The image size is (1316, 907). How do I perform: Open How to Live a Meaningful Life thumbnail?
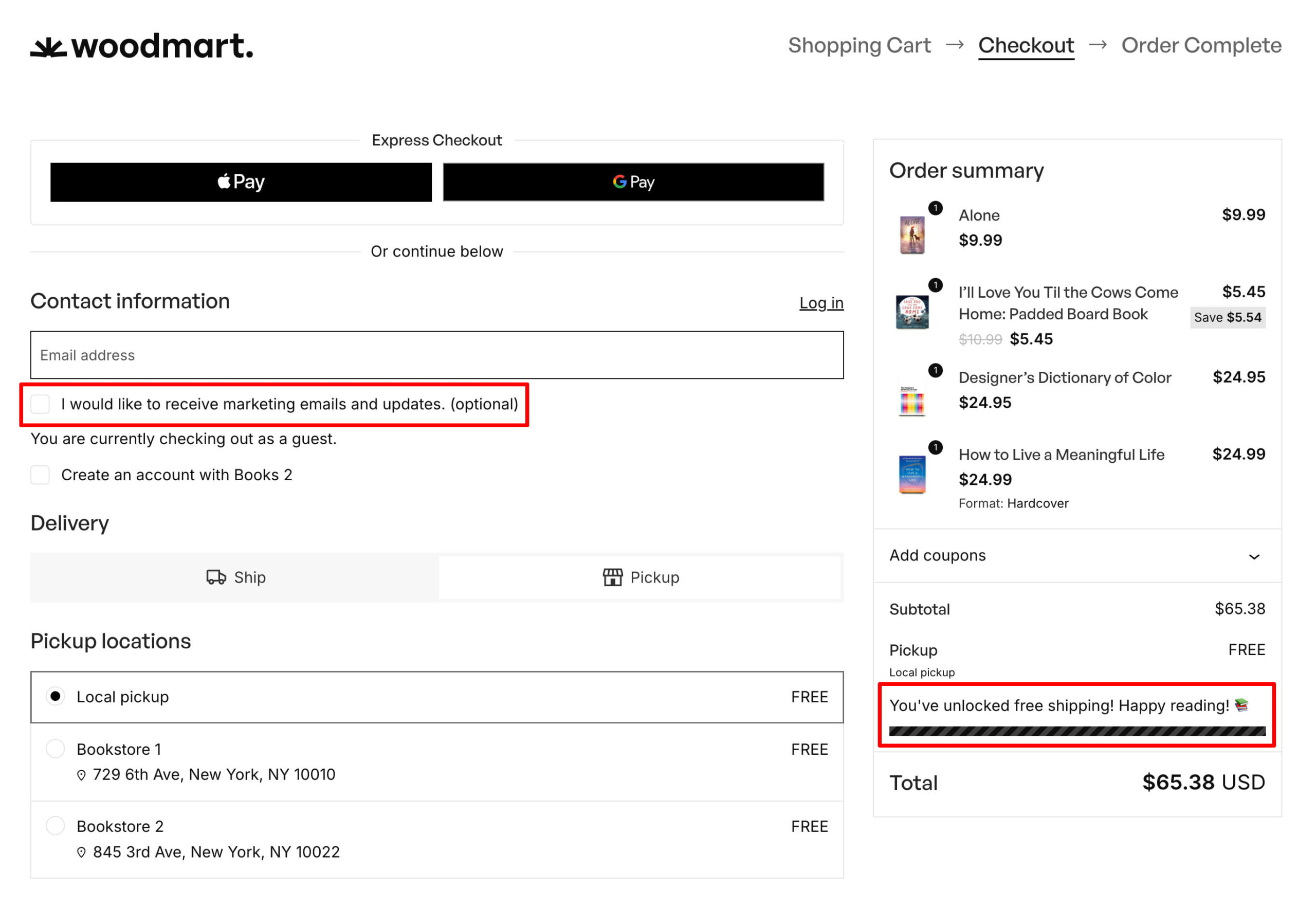click(912, 475)
